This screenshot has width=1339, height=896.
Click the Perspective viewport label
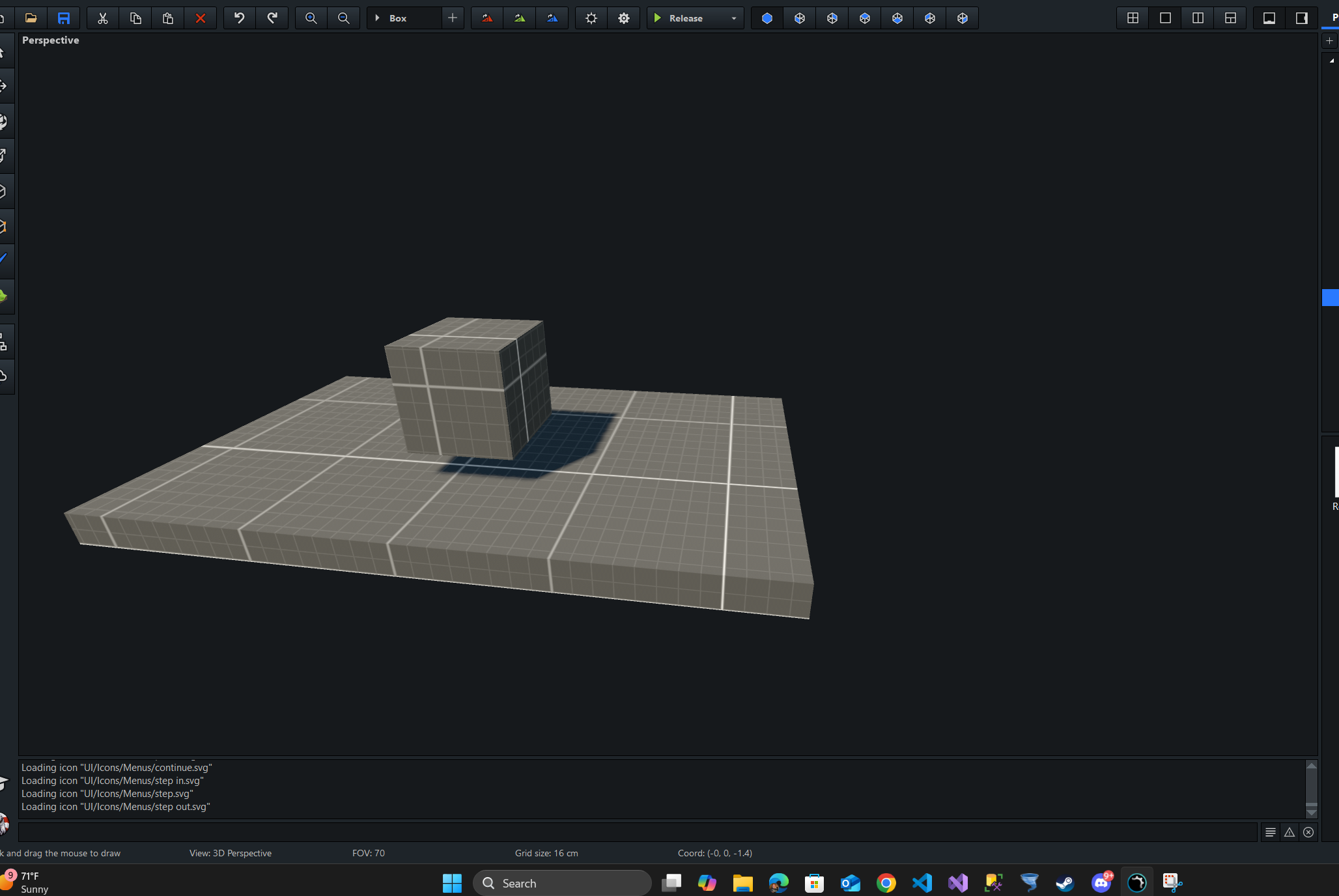51,40
